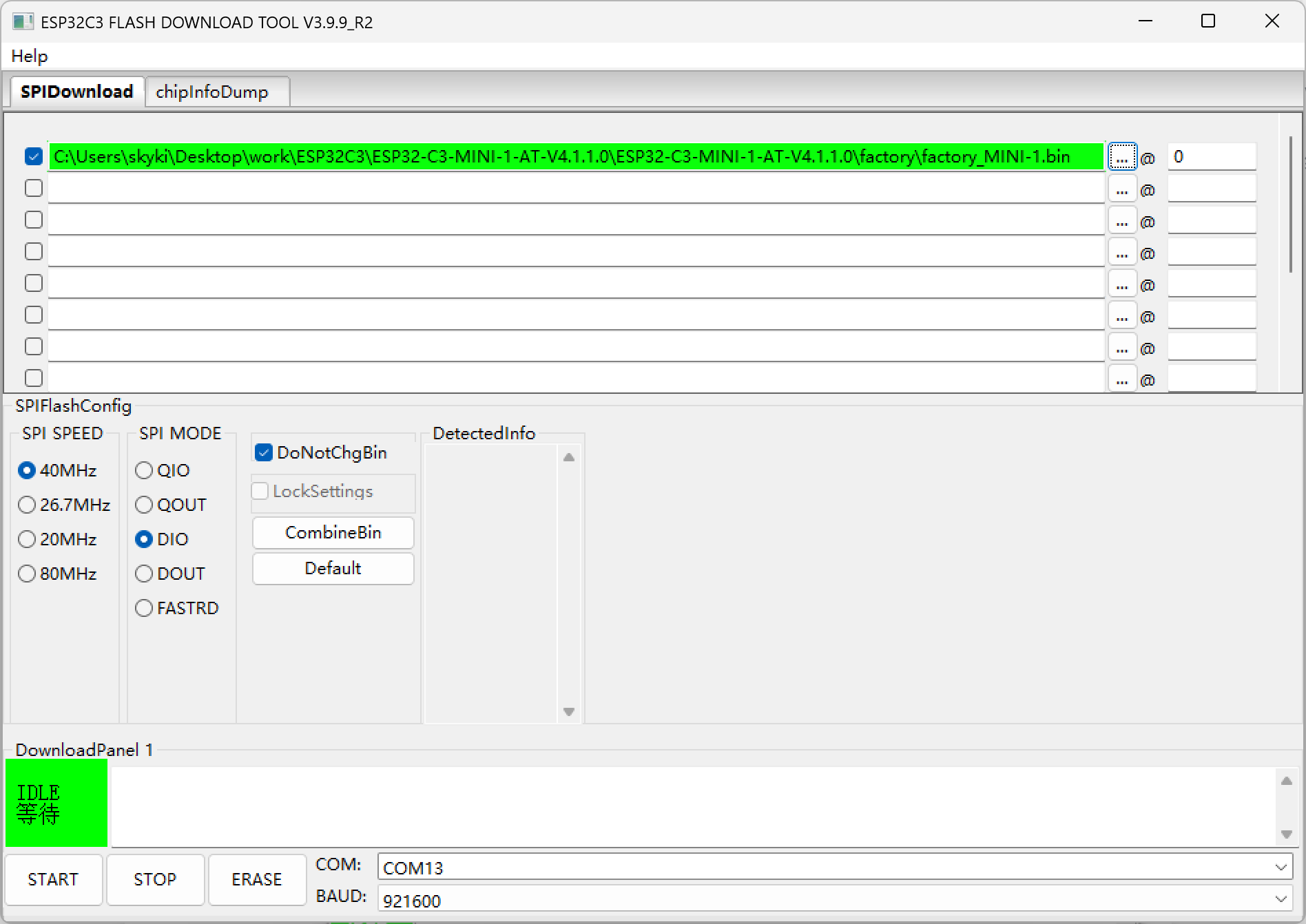The image size is (1306, 924).
Task: Open the Help menu
Action: point(30,56)
